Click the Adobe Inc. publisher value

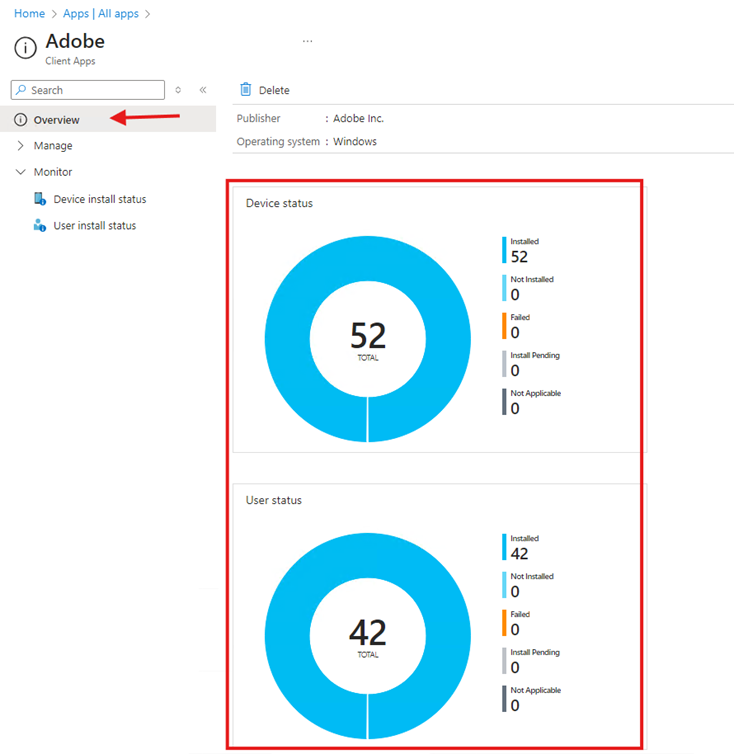tap(358, 118)
